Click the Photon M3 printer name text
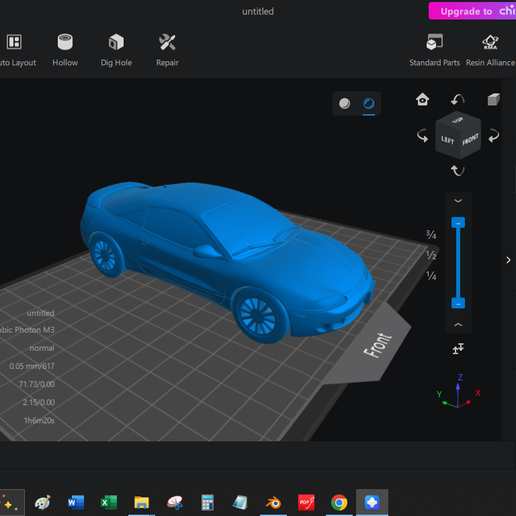The image size is (516, 516). (27, 330)
